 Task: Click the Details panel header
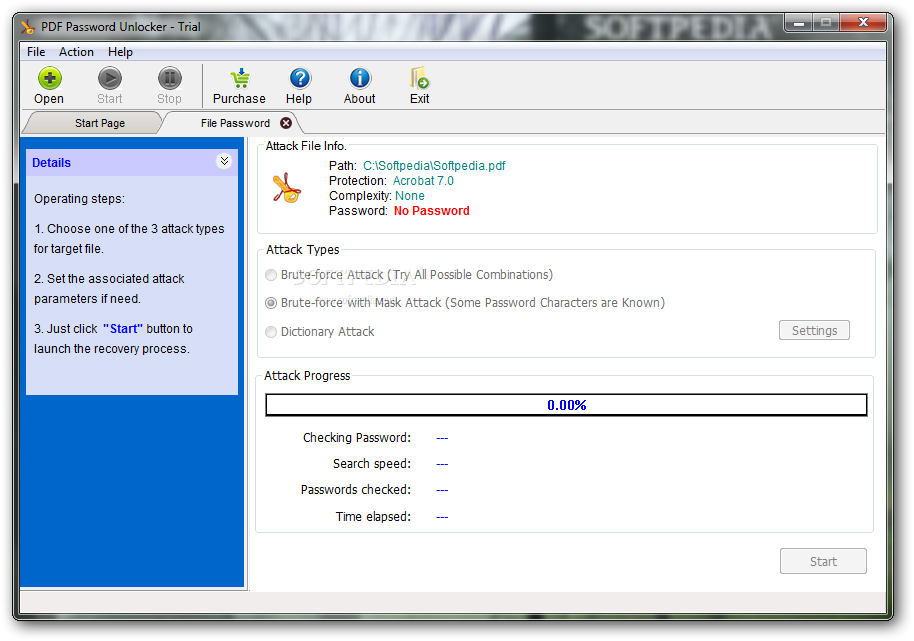[132, 163]
